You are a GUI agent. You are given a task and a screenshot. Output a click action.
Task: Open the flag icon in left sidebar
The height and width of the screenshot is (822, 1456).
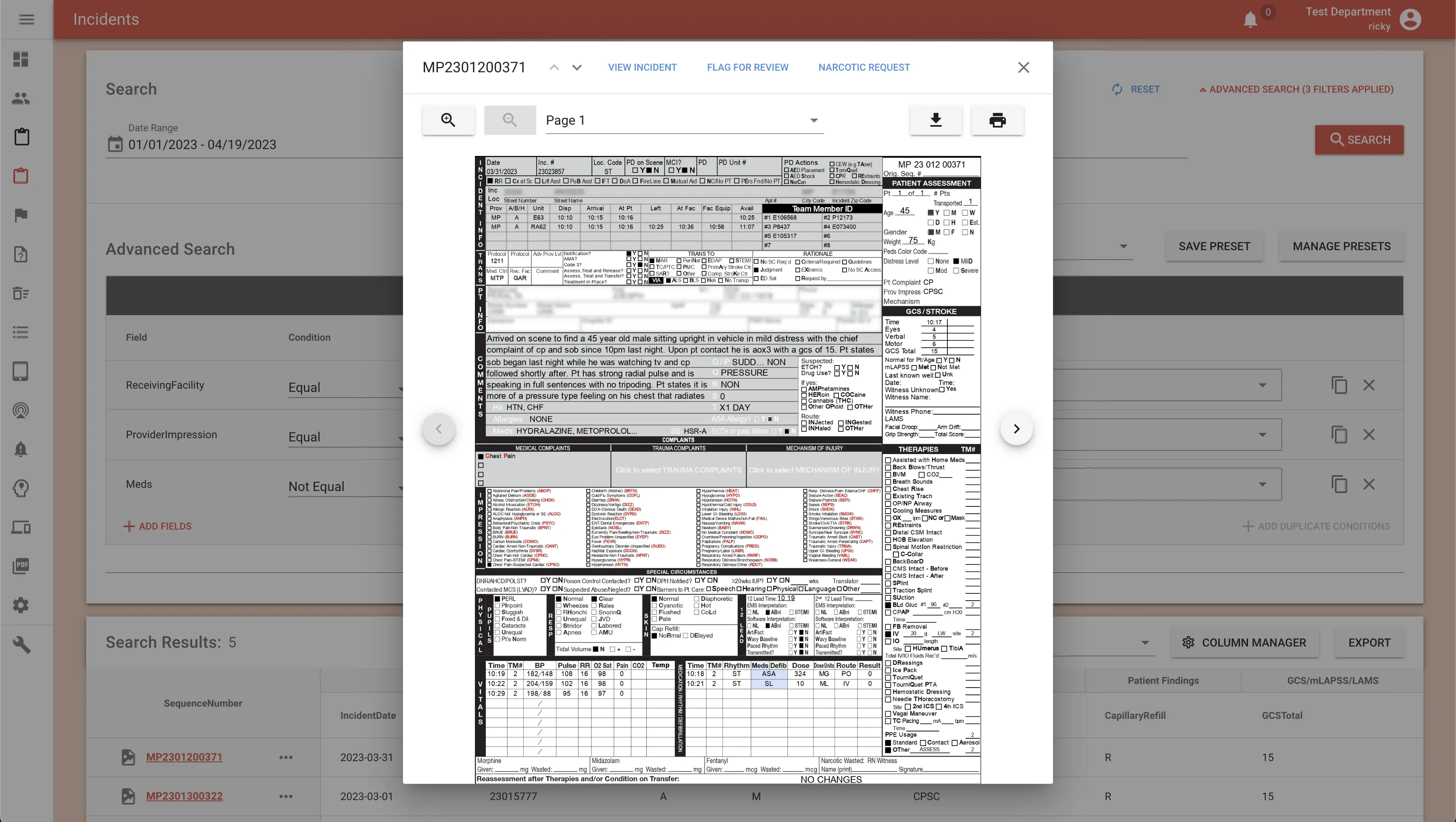point(21,215)
